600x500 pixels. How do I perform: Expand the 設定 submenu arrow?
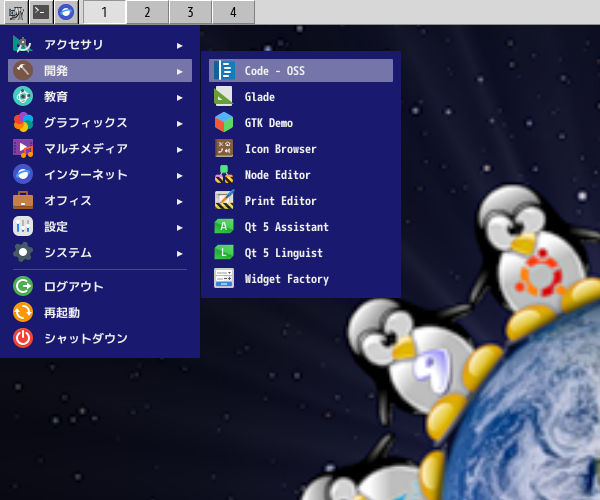click(179, 228)
